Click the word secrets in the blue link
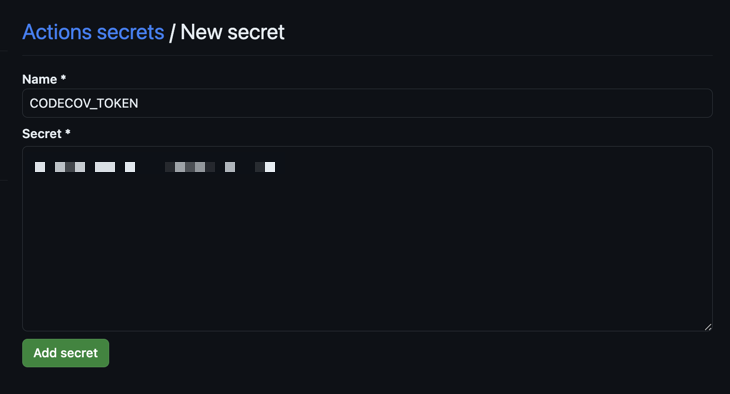Screen dimensions: 730x394 pos(131,32)
